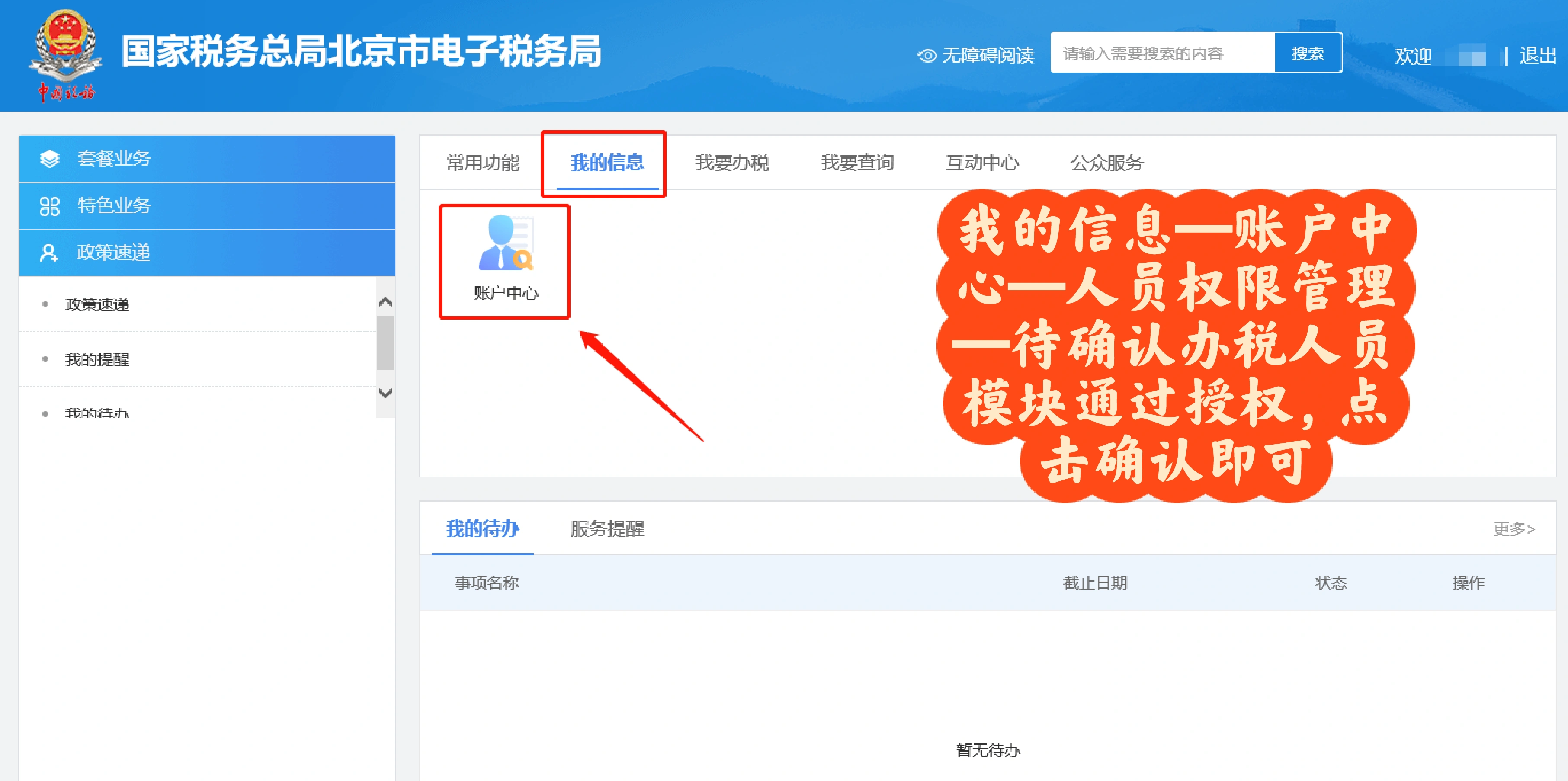Click the 搜索 search button
The height and width of the screenshot is (781, 1568).
(1309, 52)
